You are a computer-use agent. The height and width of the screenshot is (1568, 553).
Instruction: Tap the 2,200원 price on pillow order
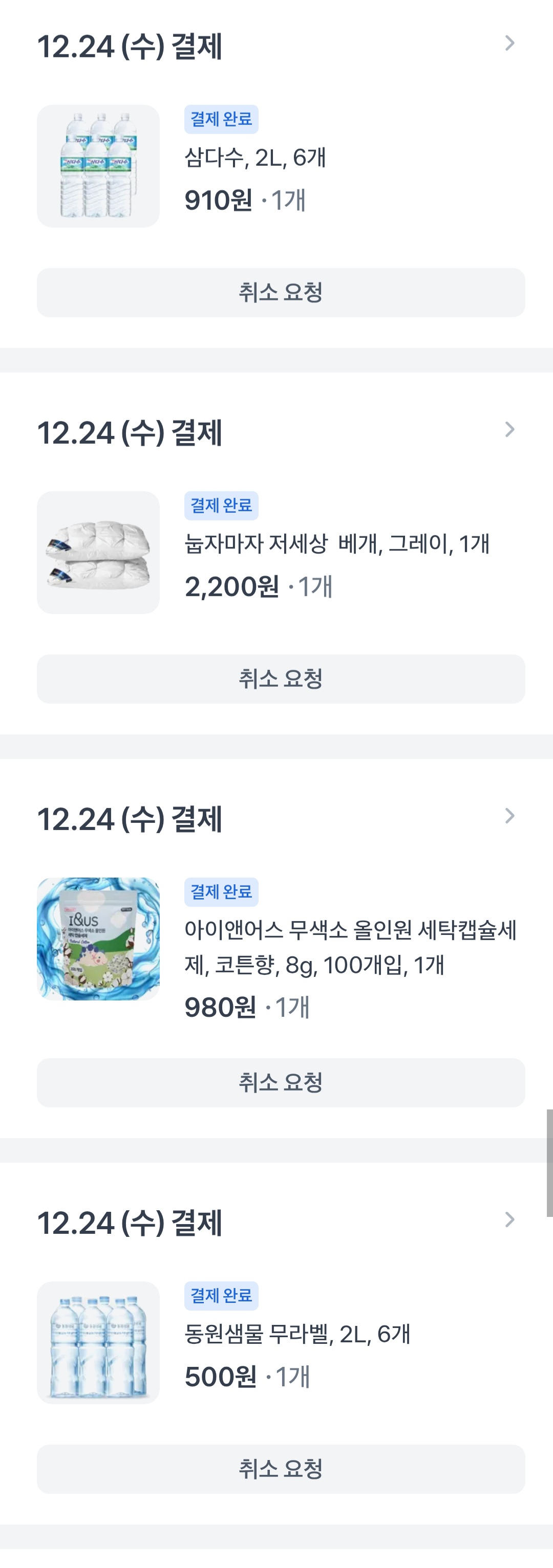231,587
